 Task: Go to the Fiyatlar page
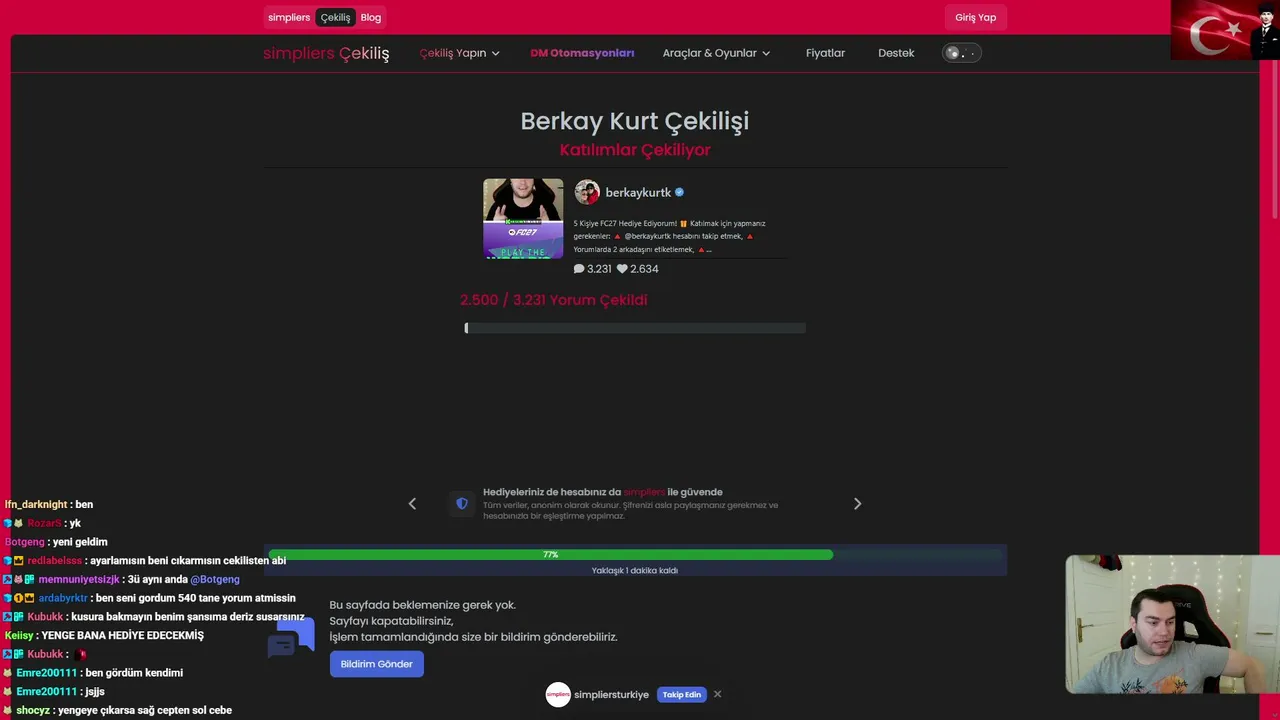pyautogui.click(x=825, y=53)
